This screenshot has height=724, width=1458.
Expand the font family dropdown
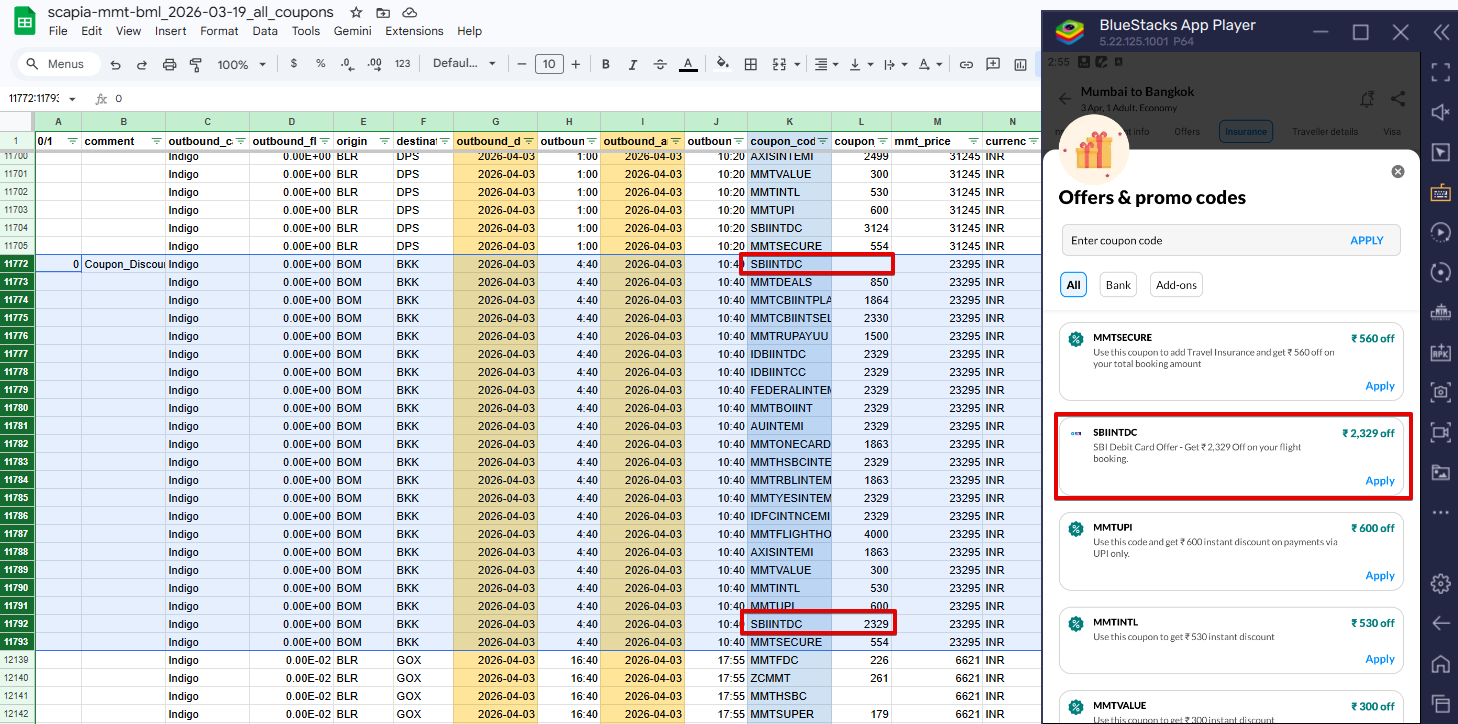(464, 64)
